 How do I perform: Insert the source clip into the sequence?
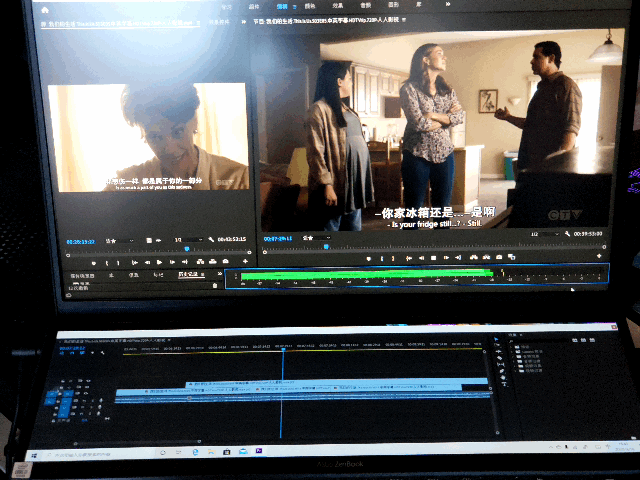200,262
